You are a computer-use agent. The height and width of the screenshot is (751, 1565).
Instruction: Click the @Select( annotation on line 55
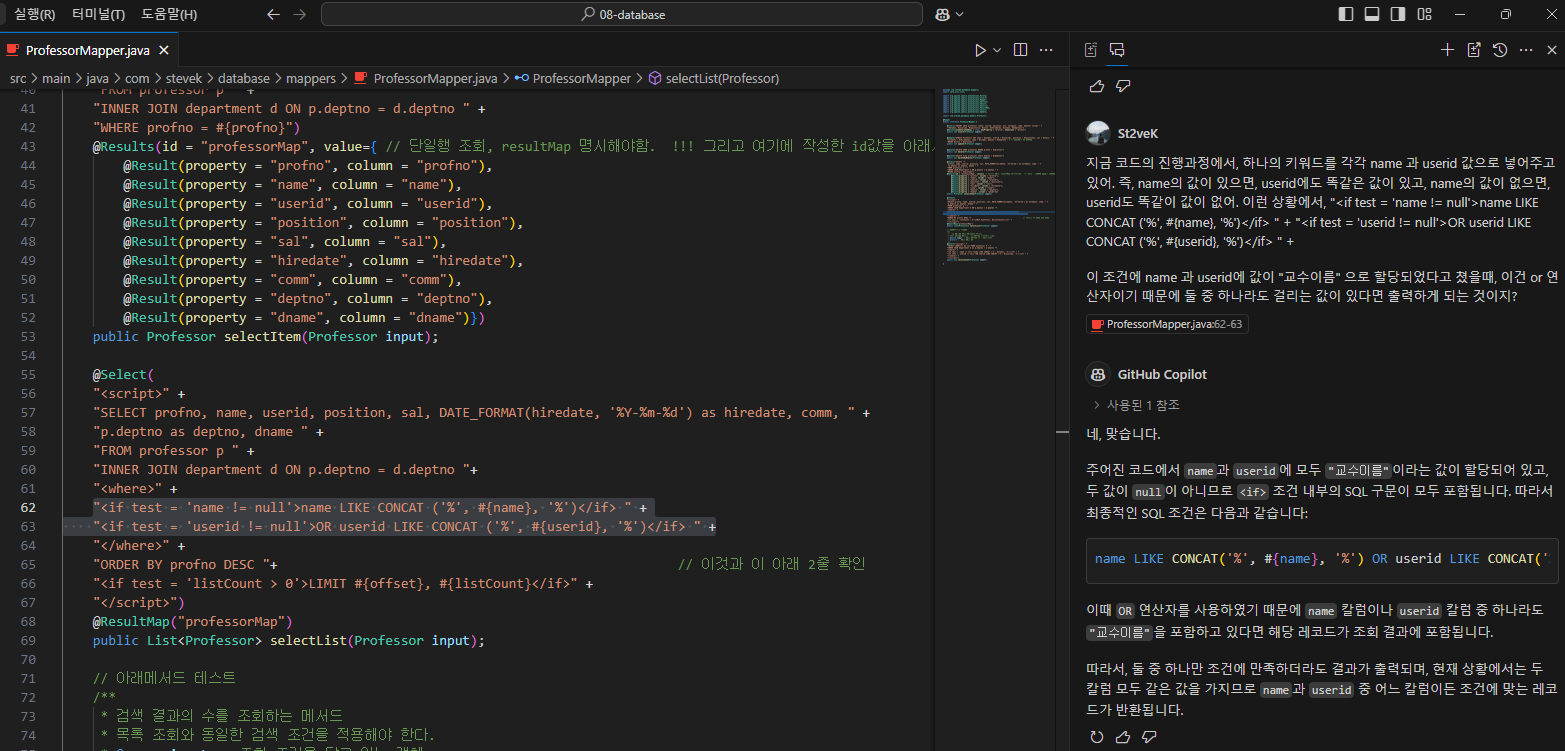coord(124,374)
